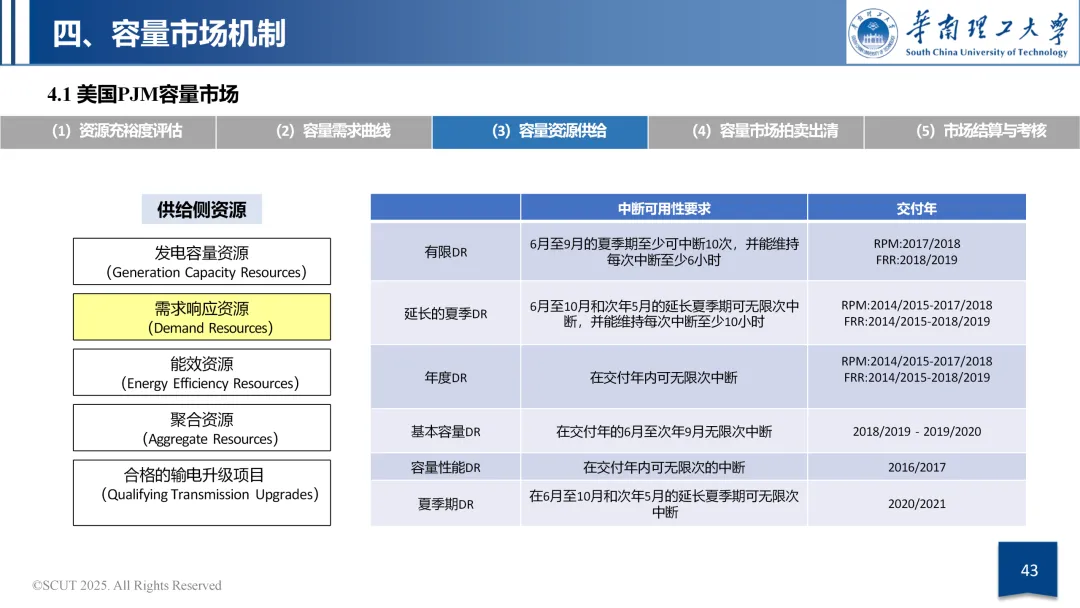This screenshot has width=1080, height=608.
Task: Click the 基本容量DR row label
Action: tap(446, 432)
